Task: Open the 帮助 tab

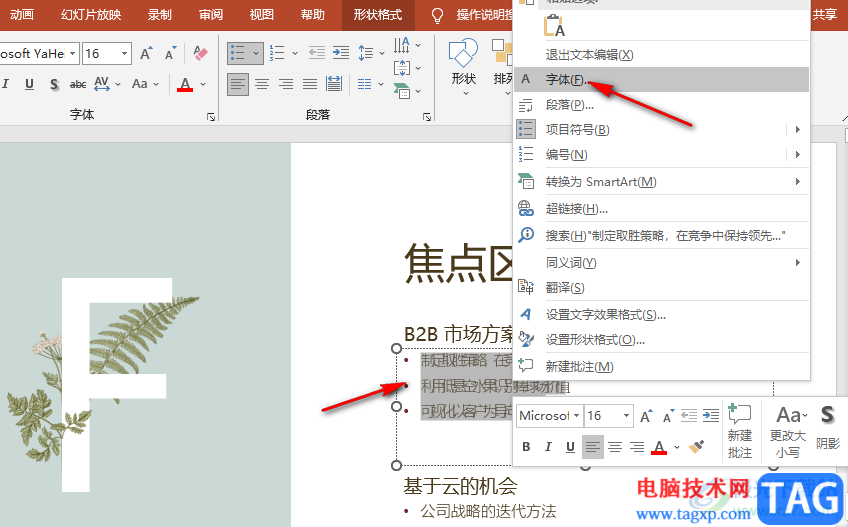Action: pos(313,15)
